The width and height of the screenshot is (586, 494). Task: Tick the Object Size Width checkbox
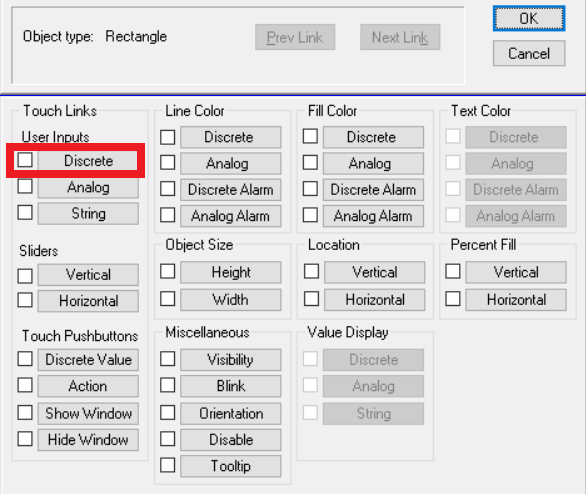point(167,299)
